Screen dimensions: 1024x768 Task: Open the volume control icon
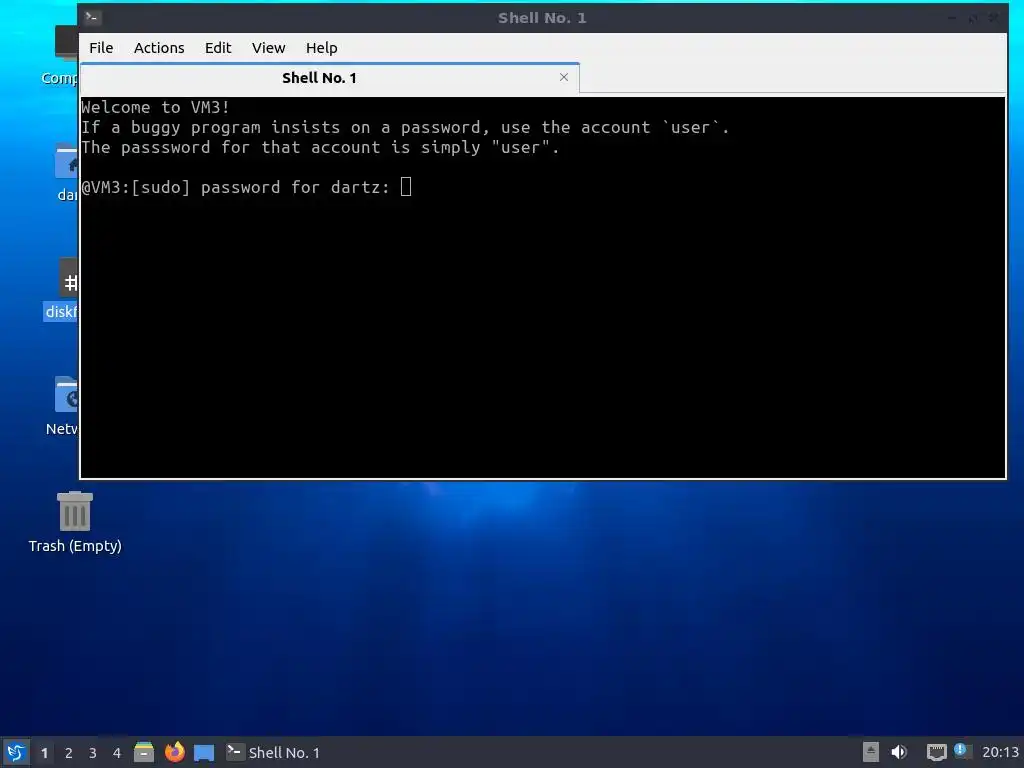(899, 752)
